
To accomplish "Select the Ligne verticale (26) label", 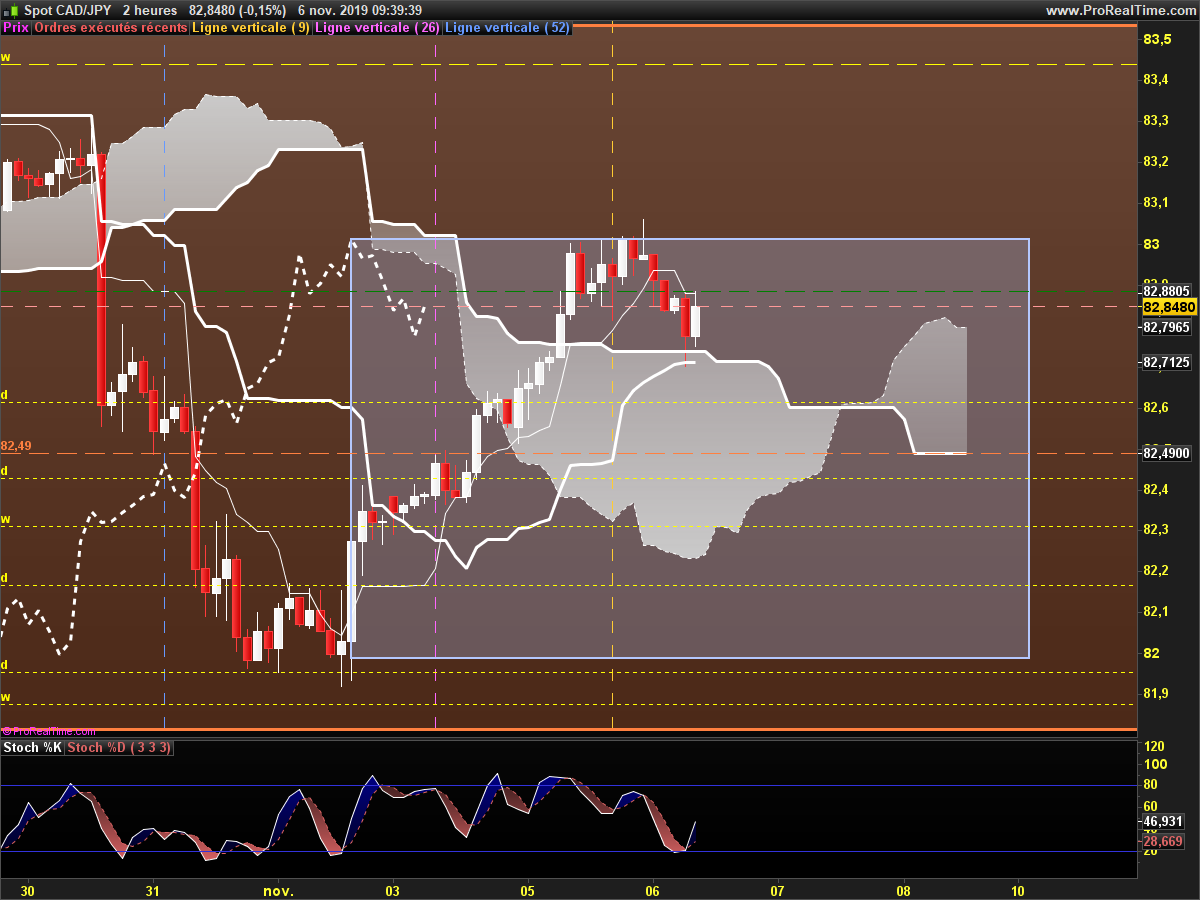I will [377, 28].
